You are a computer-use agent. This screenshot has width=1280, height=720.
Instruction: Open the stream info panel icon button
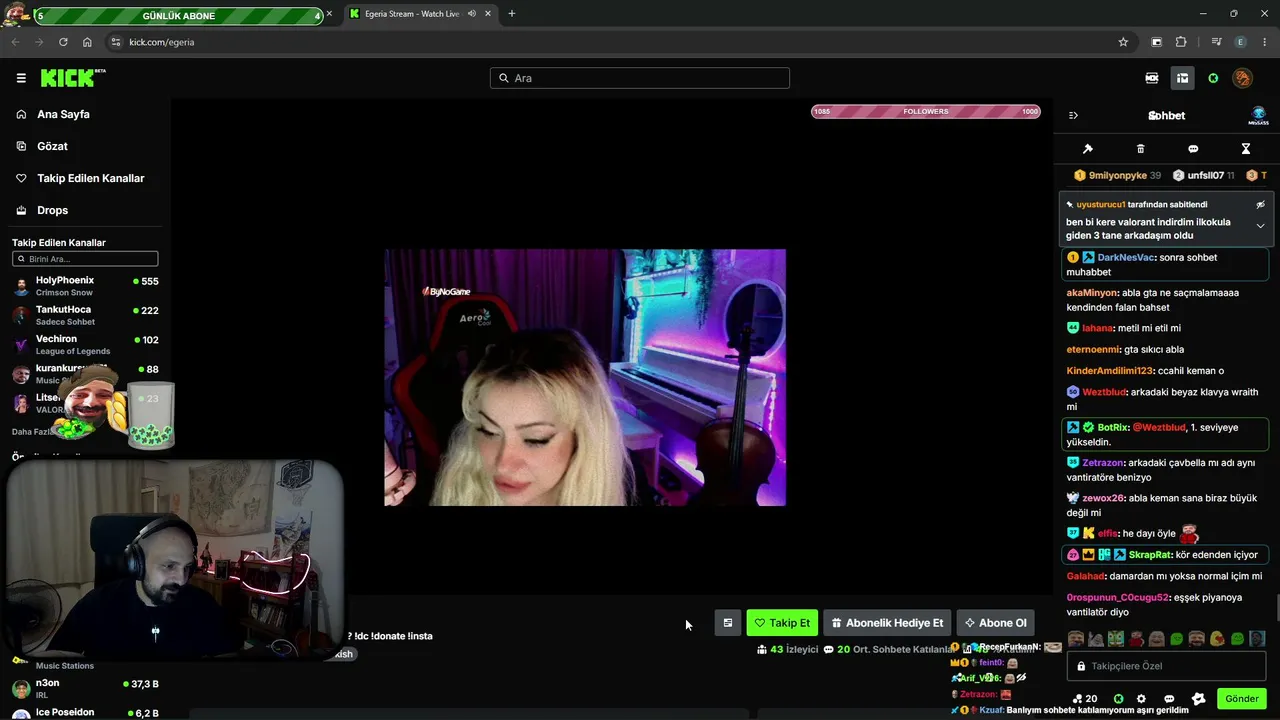[728, 623]
